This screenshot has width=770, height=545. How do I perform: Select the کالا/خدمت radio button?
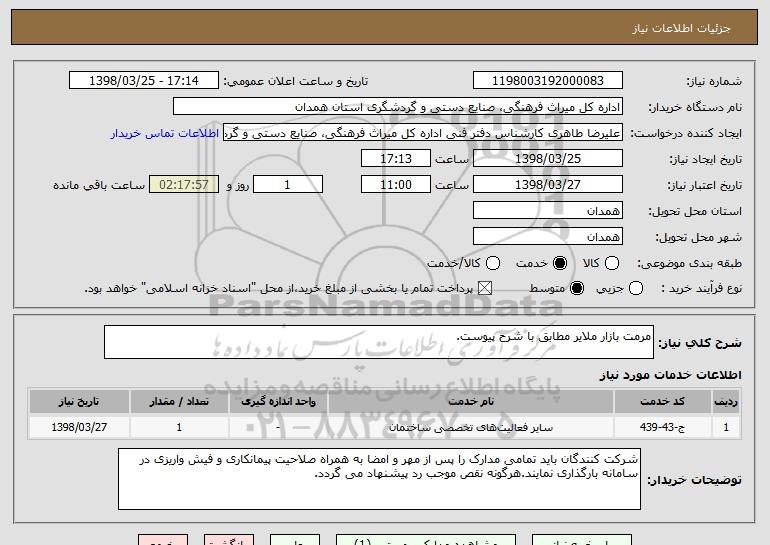[x=493, y=263]
